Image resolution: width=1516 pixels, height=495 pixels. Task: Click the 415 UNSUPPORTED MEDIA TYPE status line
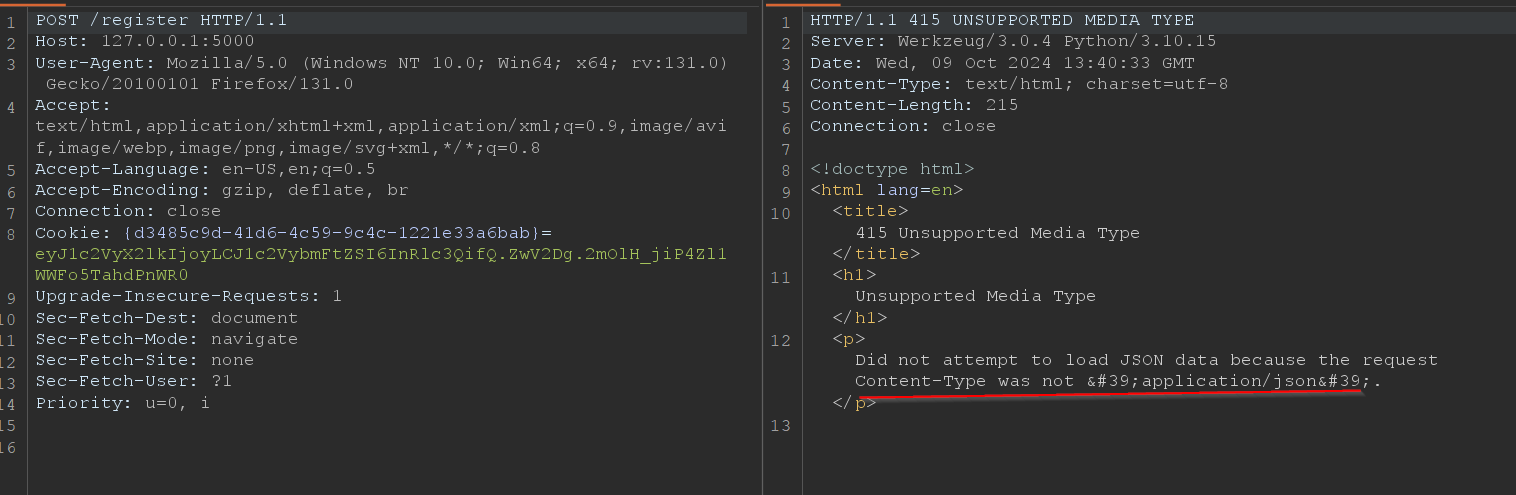(1002, 20)
